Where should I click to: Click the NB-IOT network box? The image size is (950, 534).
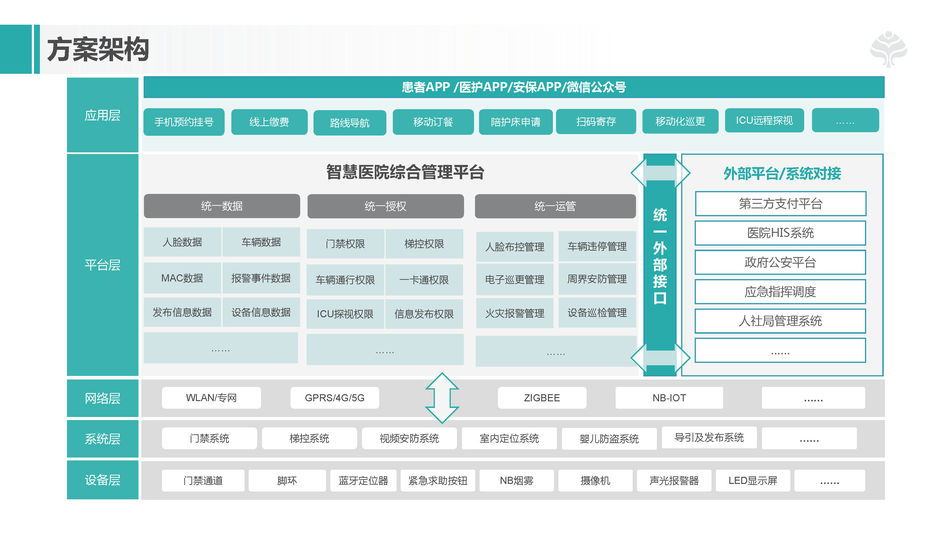(x=664, y=398)
